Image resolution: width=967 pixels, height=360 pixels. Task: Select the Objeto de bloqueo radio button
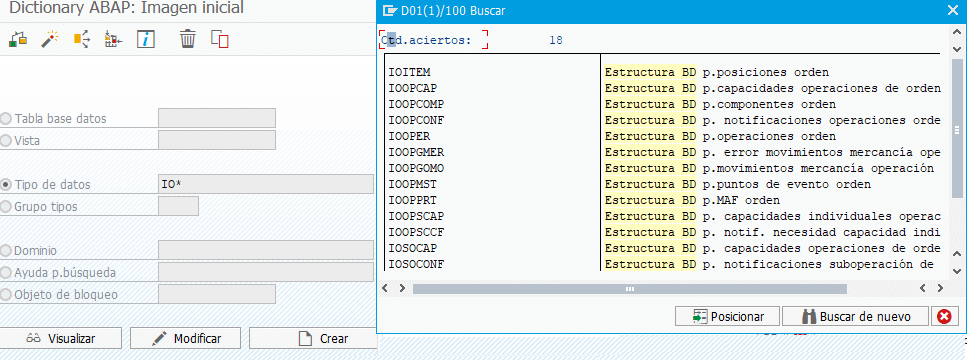tap(7, 295)
